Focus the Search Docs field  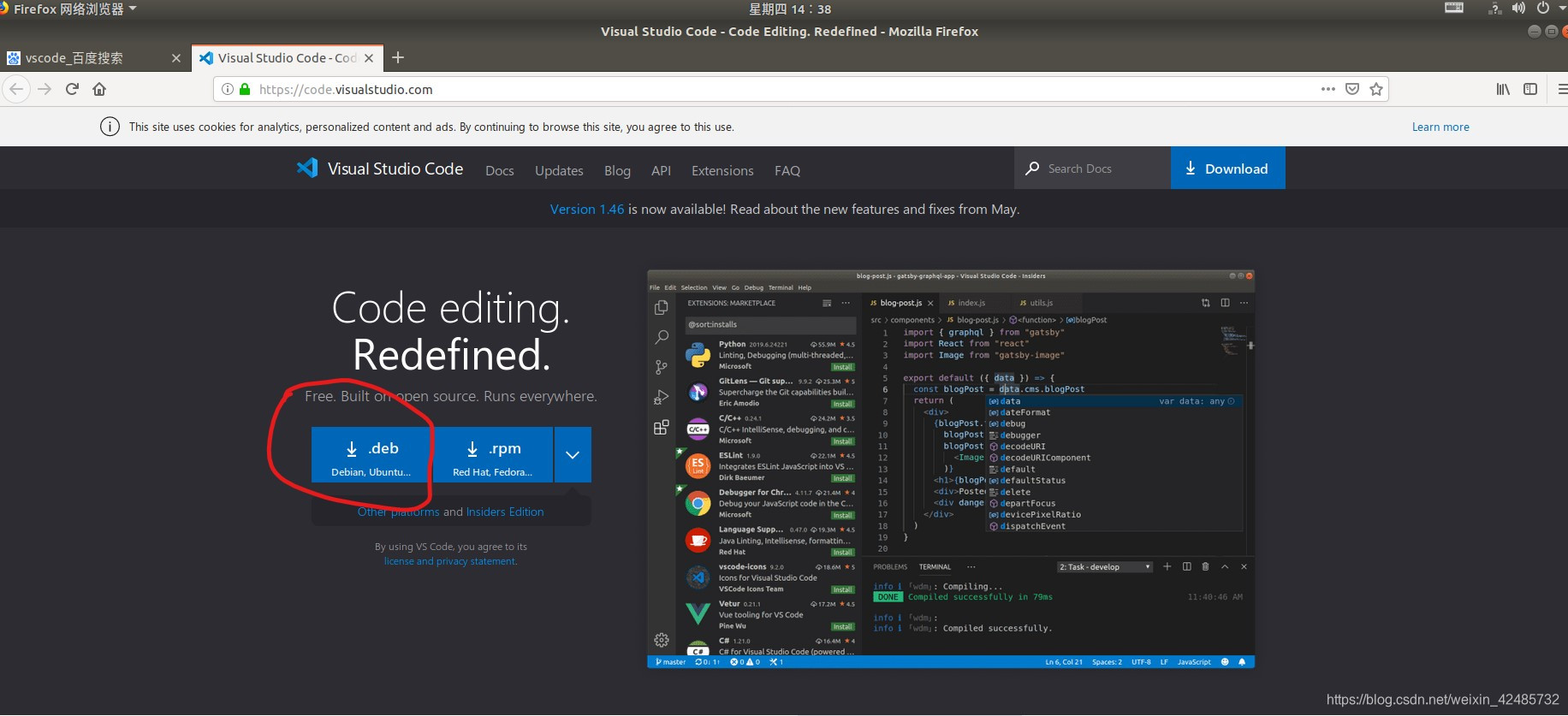coord(1092,169)
